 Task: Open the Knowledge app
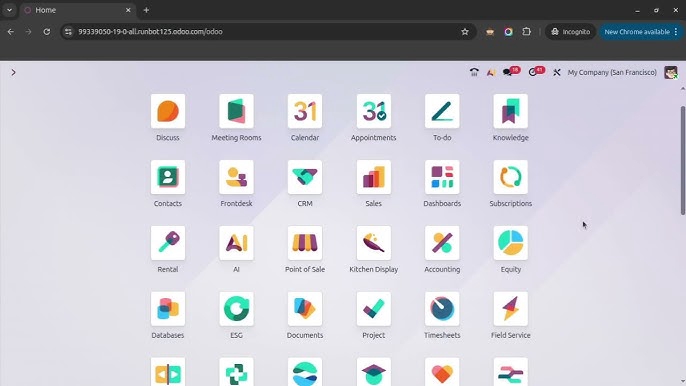point(511,111)
